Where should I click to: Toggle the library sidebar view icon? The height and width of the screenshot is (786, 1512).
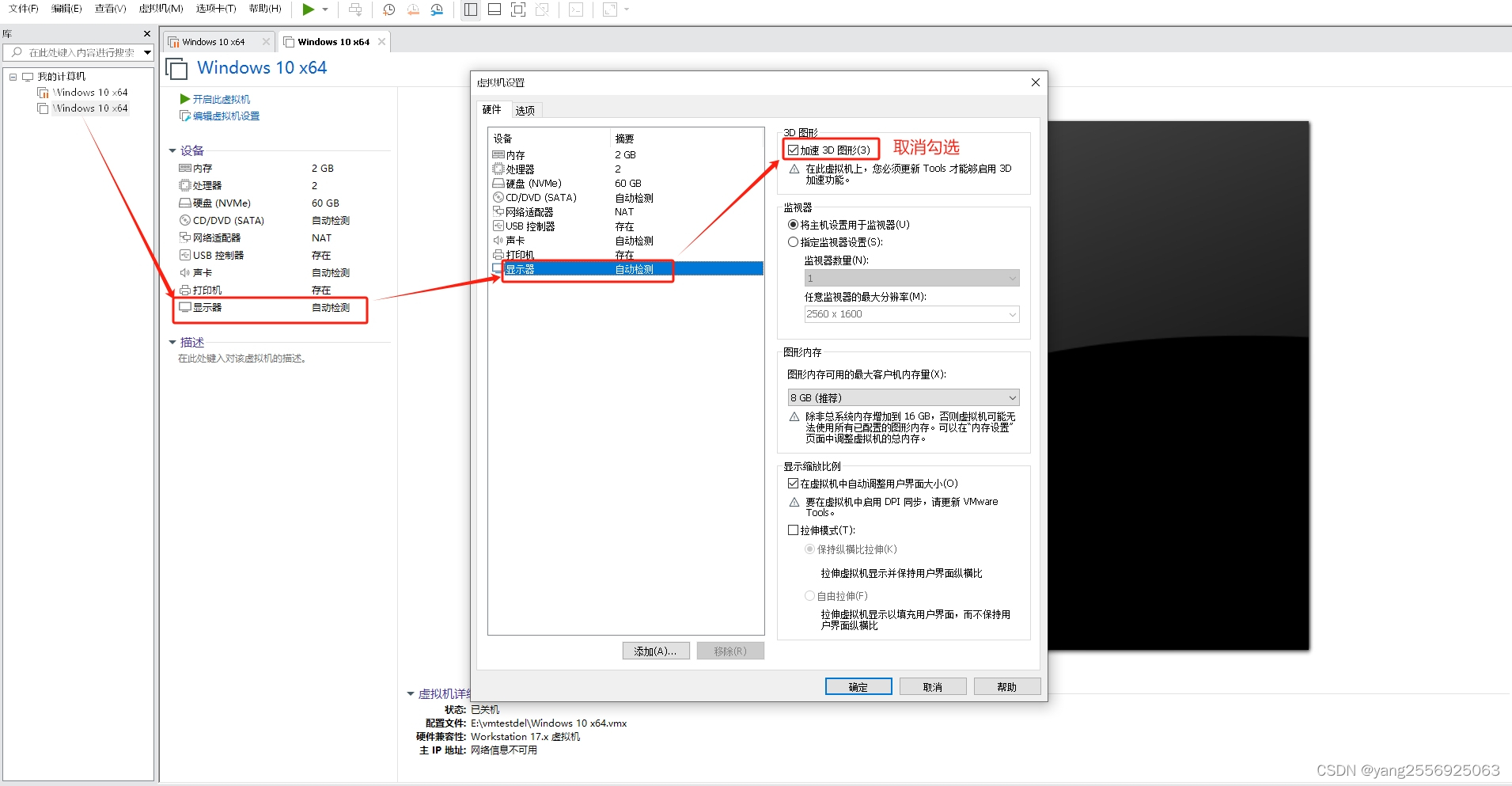coord(471,9)
